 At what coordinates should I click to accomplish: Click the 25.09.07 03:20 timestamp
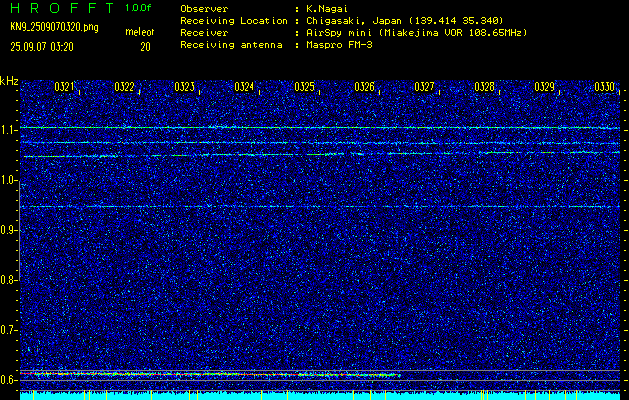point(42,47)
